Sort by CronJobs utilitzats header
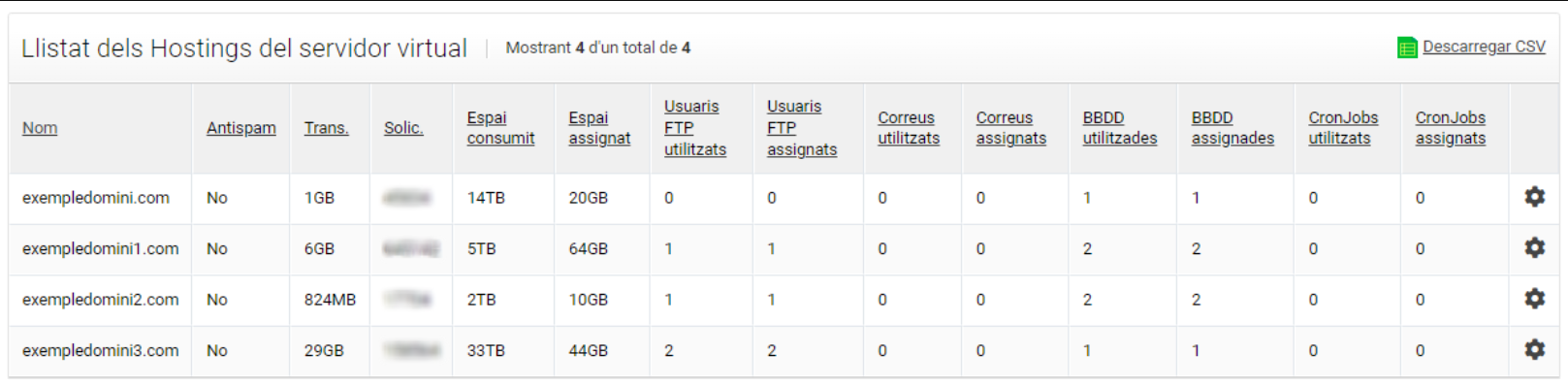Screen dimensions: 1568x386 (1343, 128)
